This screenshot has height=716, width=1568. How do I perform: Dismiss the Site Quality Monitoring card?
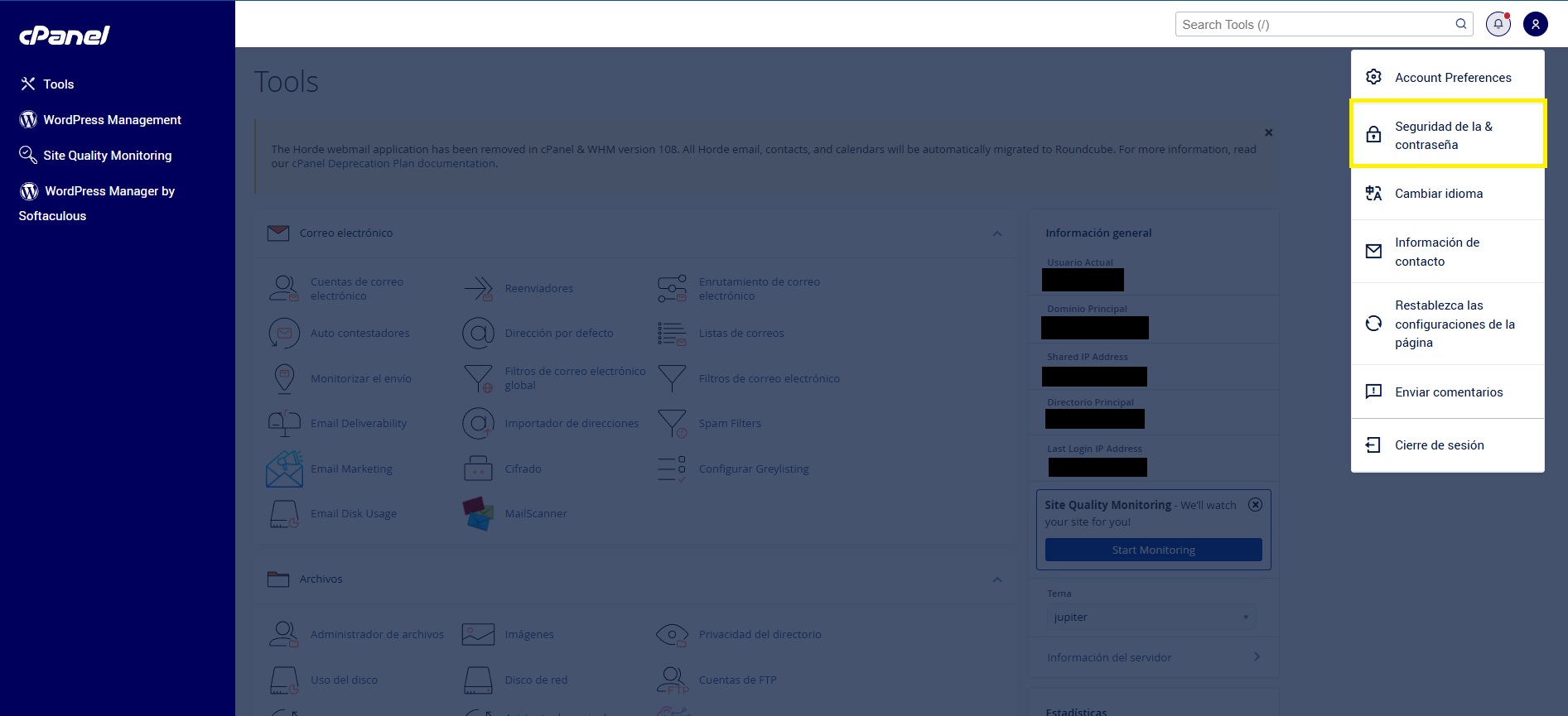pos(1255,504)
